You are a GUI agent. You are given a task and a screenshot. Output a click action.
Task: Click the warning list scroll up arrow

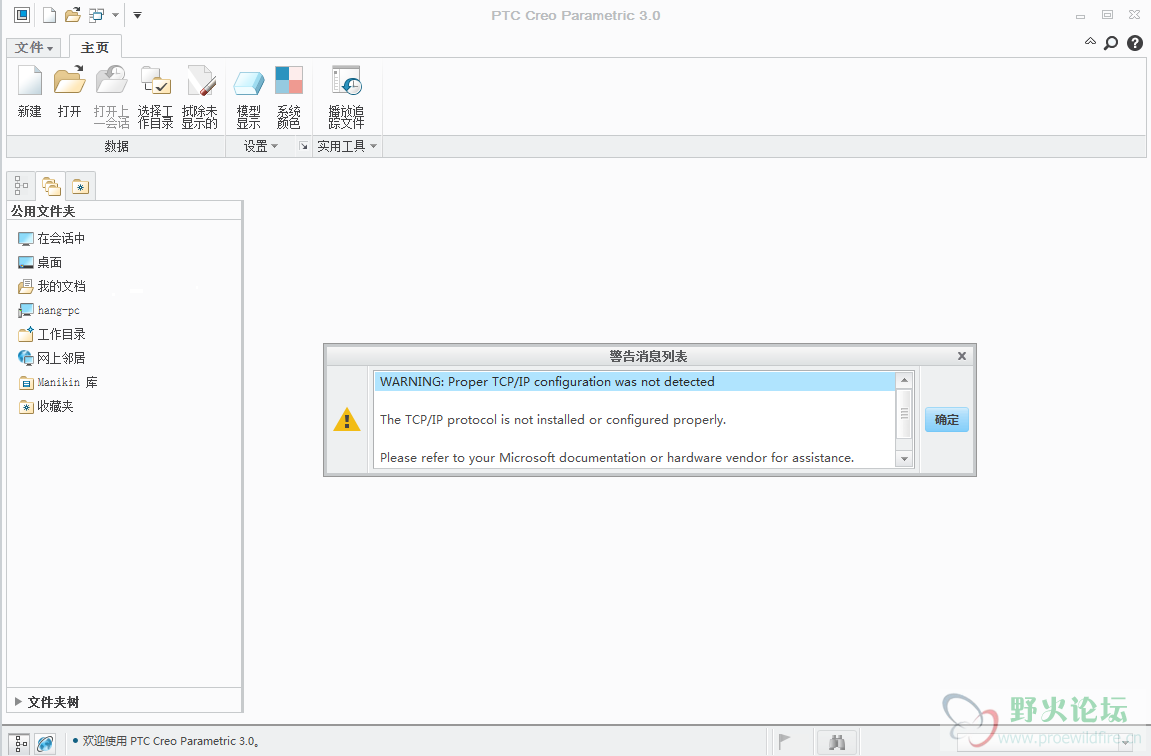pyautogui.click(x=904, y=380)
